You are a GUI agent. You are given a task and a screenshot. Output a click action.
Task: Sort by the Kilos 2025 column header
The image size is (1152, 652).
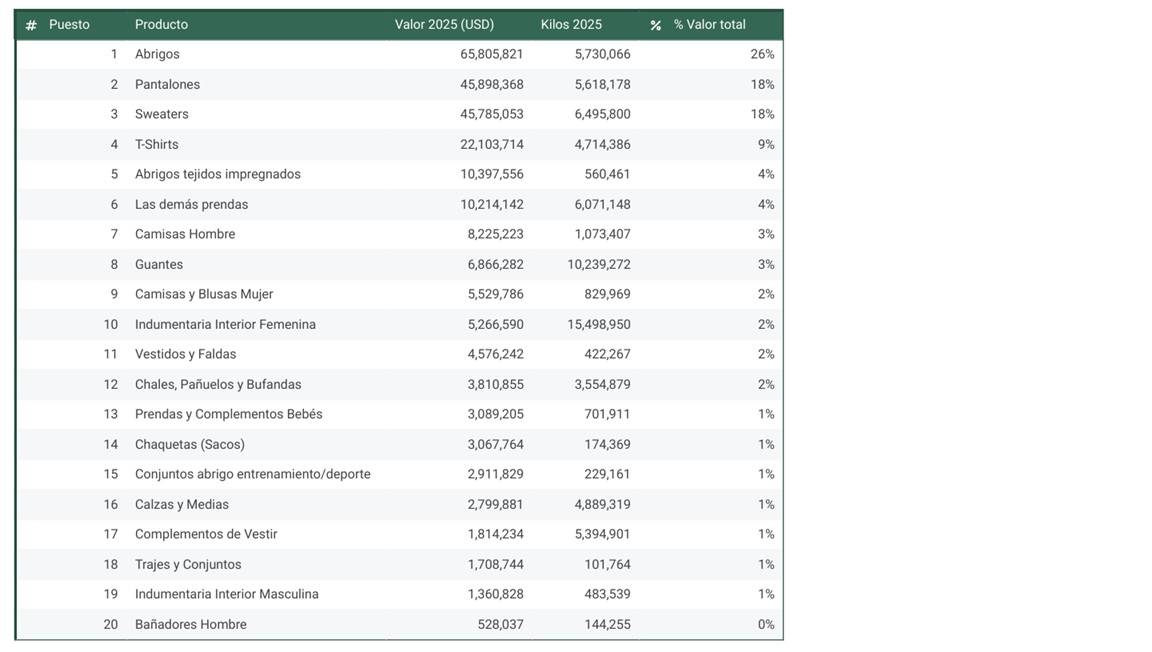coord(571,24)
